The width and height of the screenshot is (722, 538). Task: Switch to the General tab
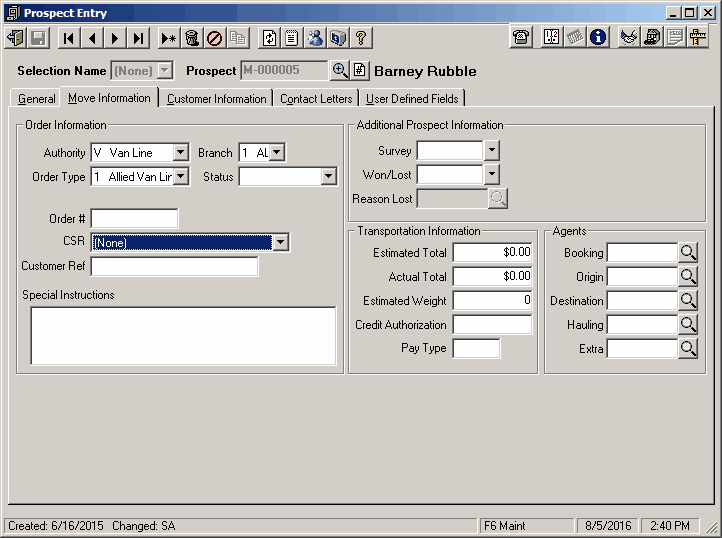pyautogui.click(x=36, y=99)
